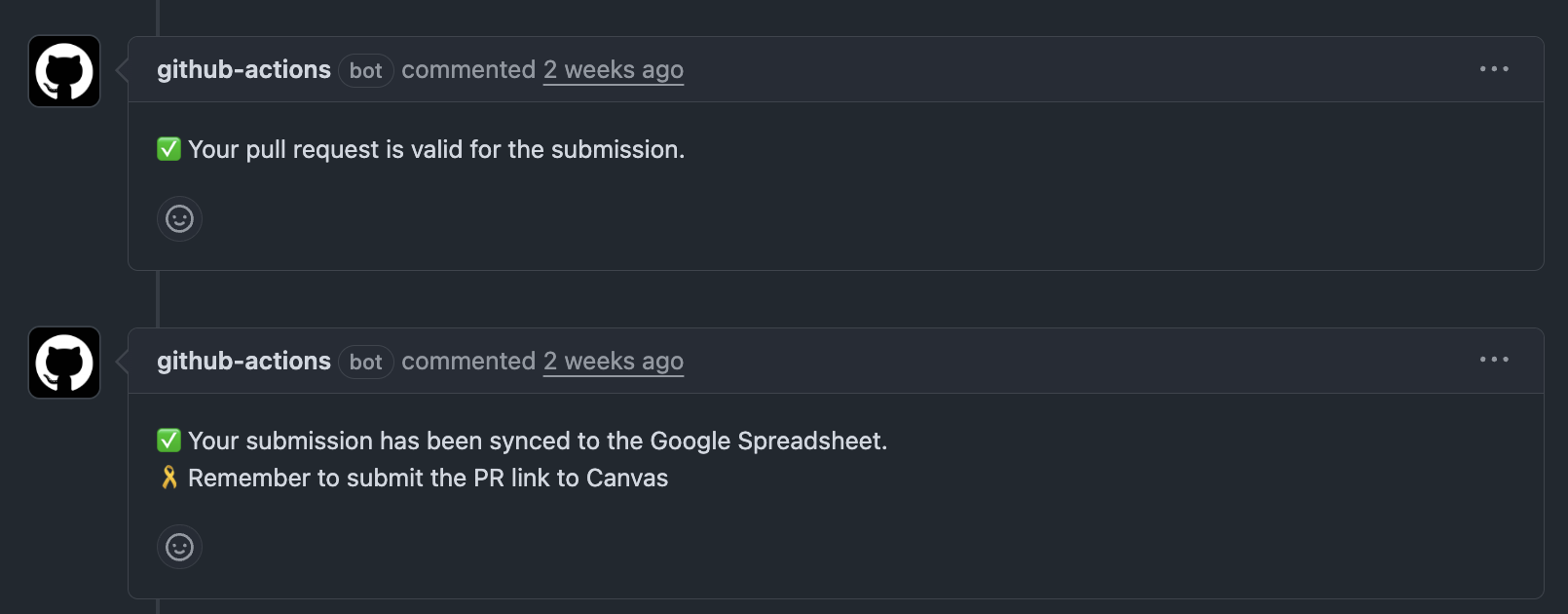This screenshot has width=1568, height=614.
Task: Expand the options menu on the Spreadsheet sync comment
Action: 1494,360
